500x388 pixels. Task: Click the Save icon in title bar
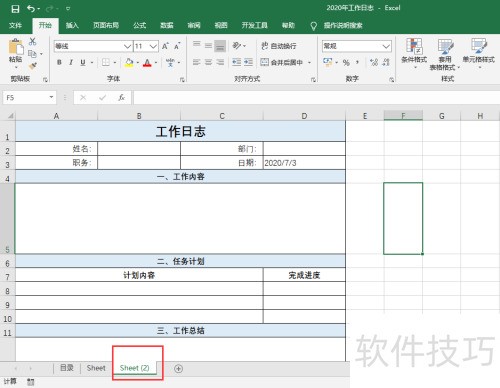tap(15, 9)
